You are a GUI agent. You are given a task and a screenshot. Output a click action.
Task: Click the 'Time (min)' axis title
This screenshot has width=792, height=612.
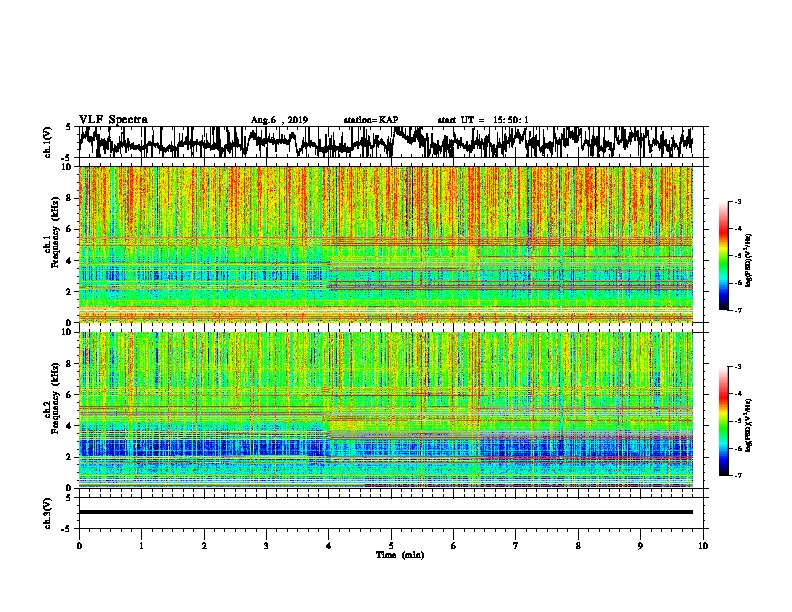(x=400, y=555)
